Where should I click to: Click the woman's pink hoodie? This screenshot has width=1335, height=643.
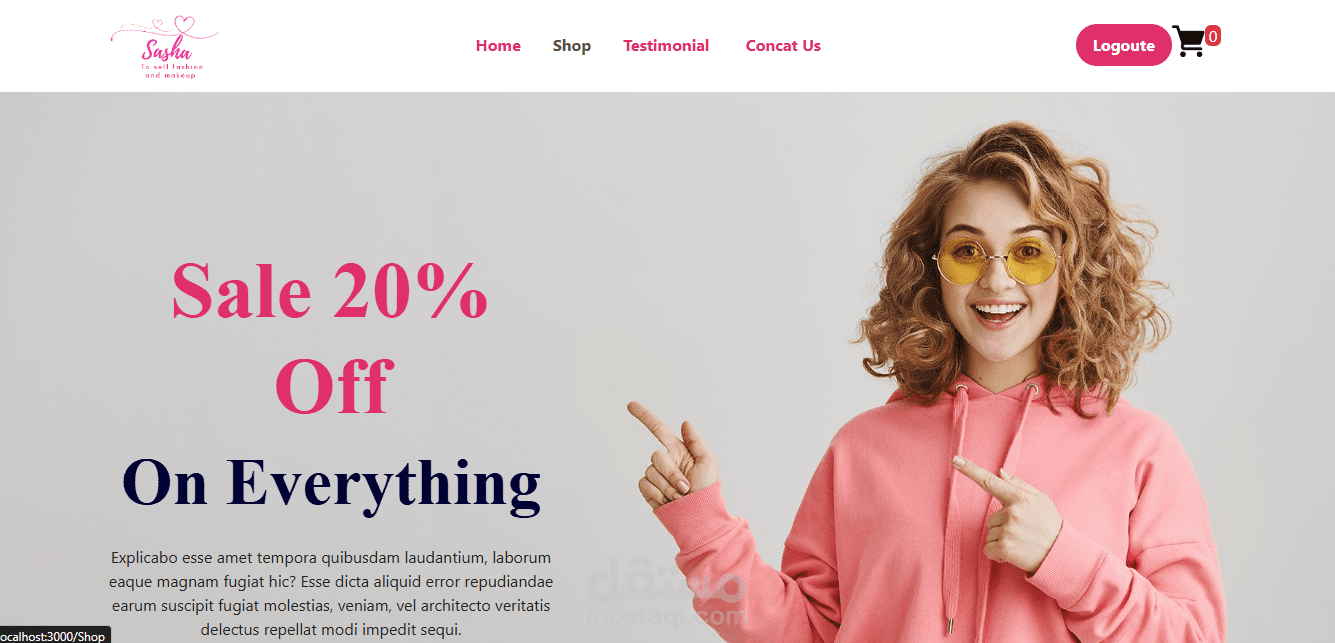click(x=1000, y=520)
